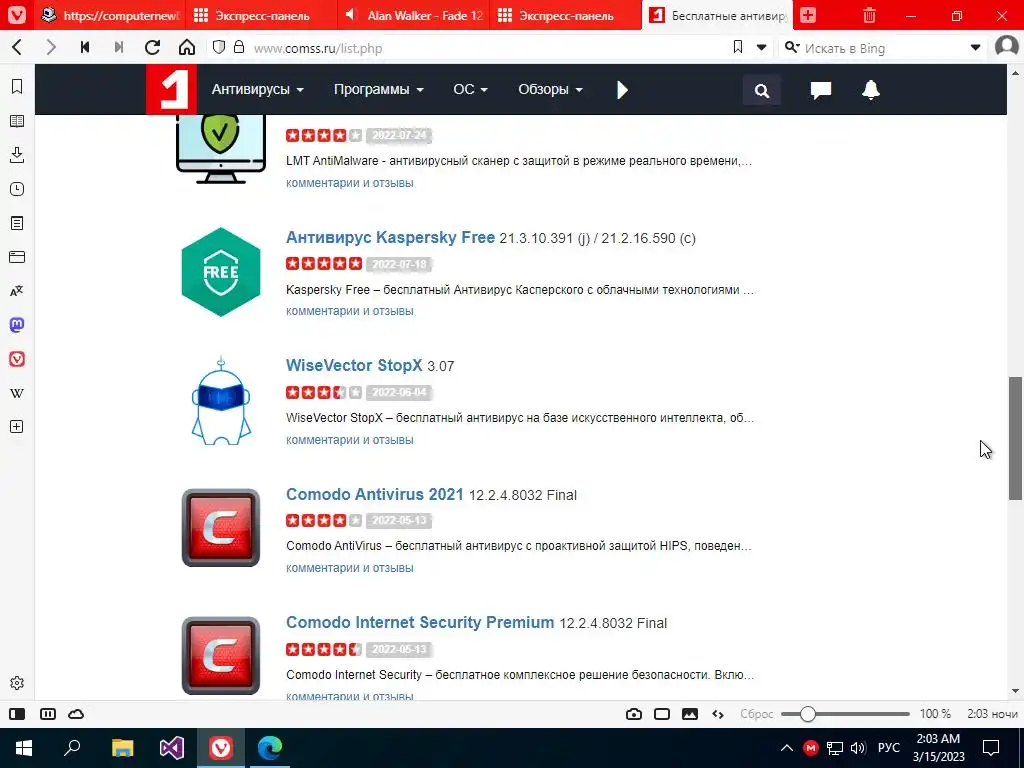Open the address bar history dropdown
Viewport: 1024px width, 768px height.
[x=761, y=47]
